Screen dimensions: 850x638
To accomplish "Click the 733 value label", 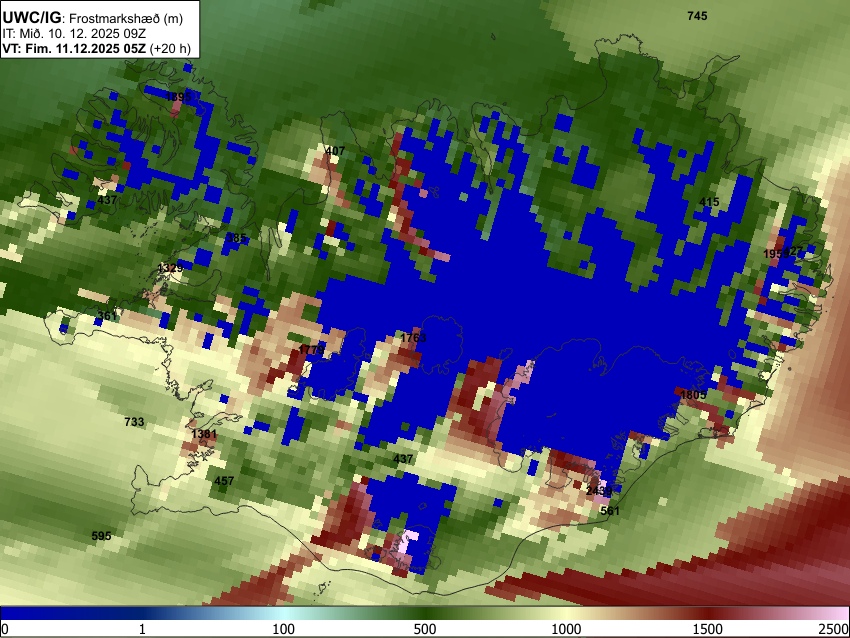I will (134, 422).
